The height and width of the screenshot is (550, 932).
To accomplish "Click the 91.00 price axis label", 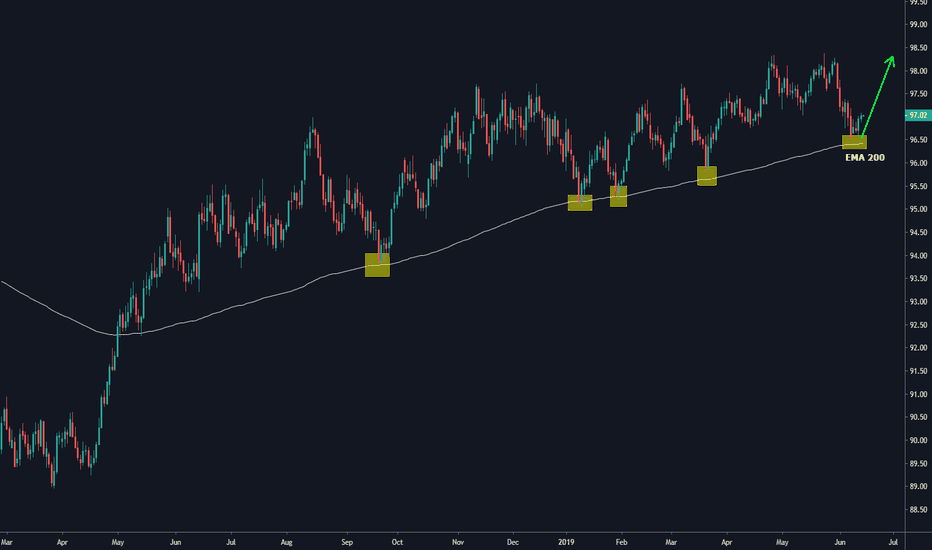I will pyautogui.click(x=918, y=394).
